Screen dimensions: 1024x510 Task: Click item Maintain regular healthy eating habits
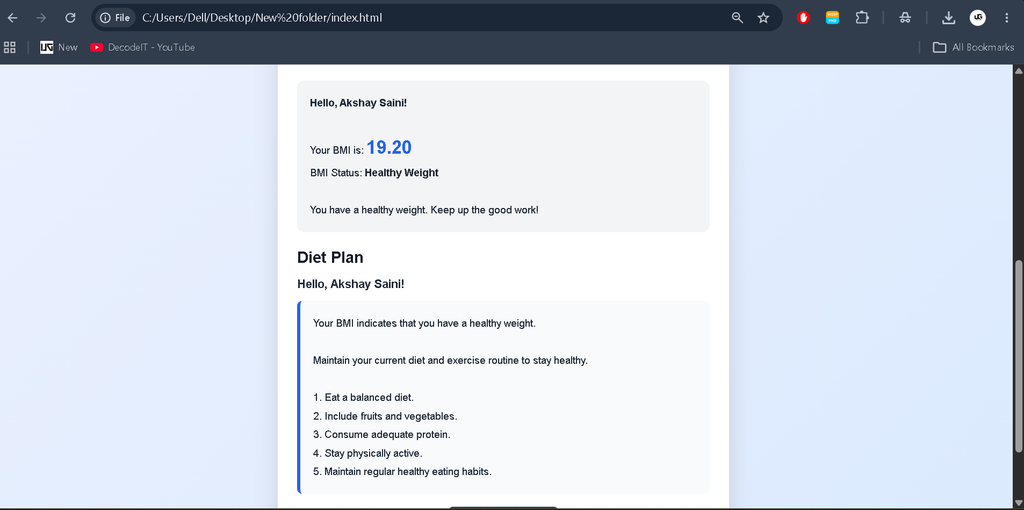click(x=402, y=471)
